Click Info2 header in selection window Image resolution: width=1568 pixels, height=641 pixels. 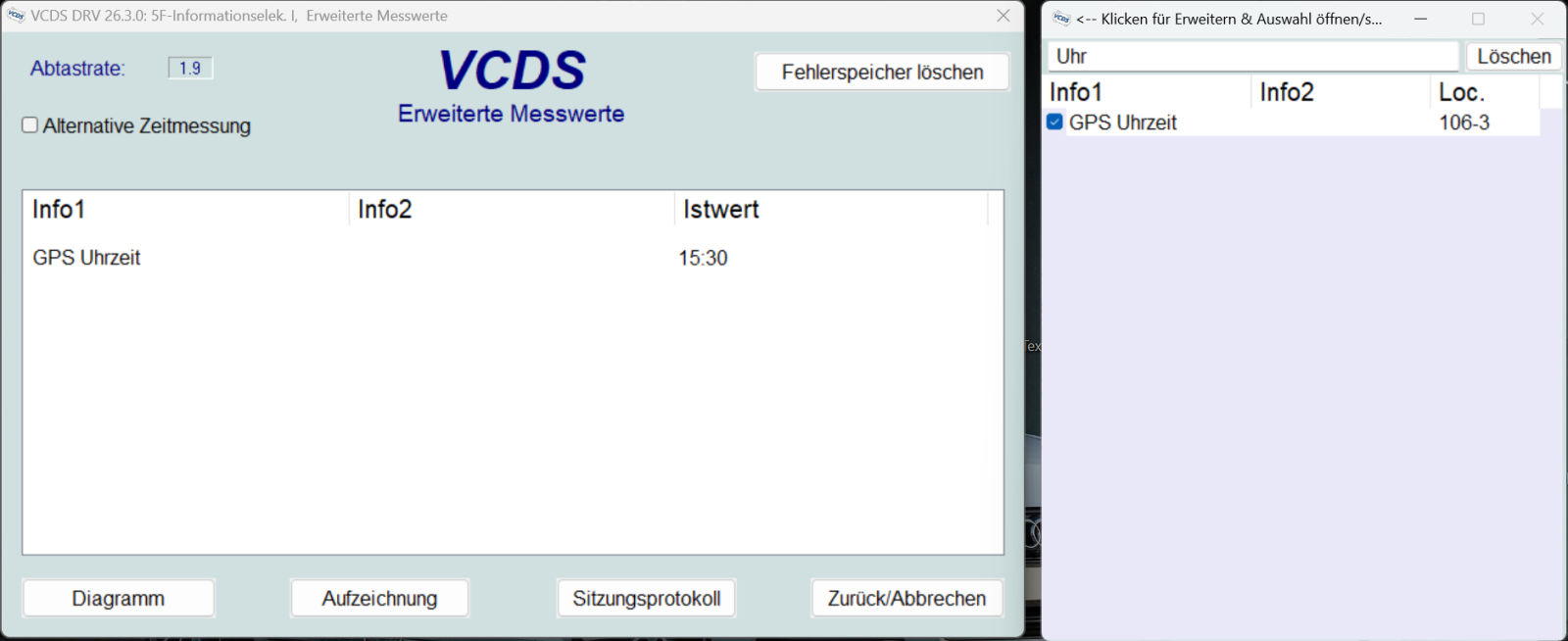[1341, 92]
